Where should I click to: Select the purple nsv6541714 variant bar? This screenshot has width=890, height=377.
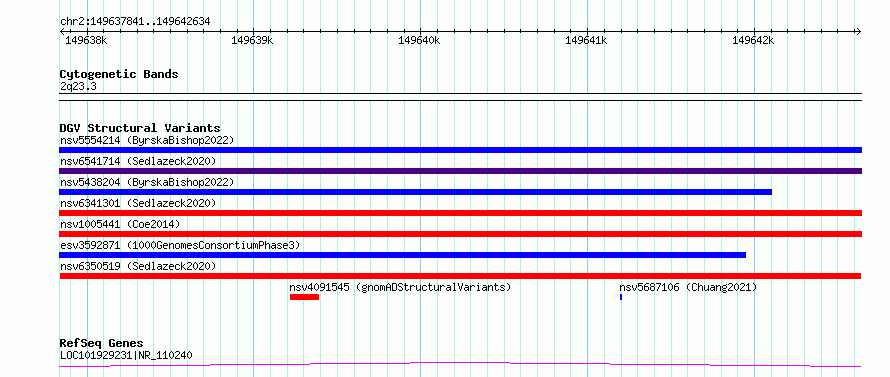tap(460, 171)
